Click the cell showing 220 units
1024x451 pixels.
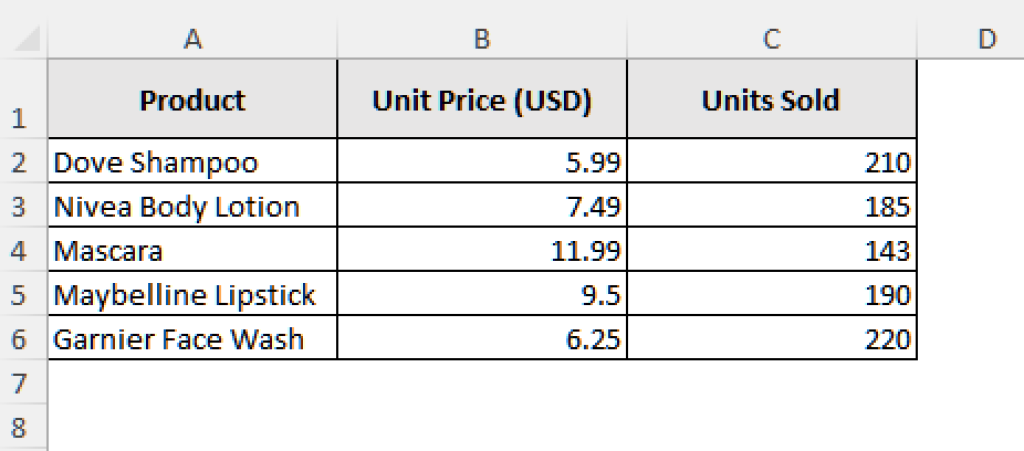pyautogui.click(x=771, y=339)
